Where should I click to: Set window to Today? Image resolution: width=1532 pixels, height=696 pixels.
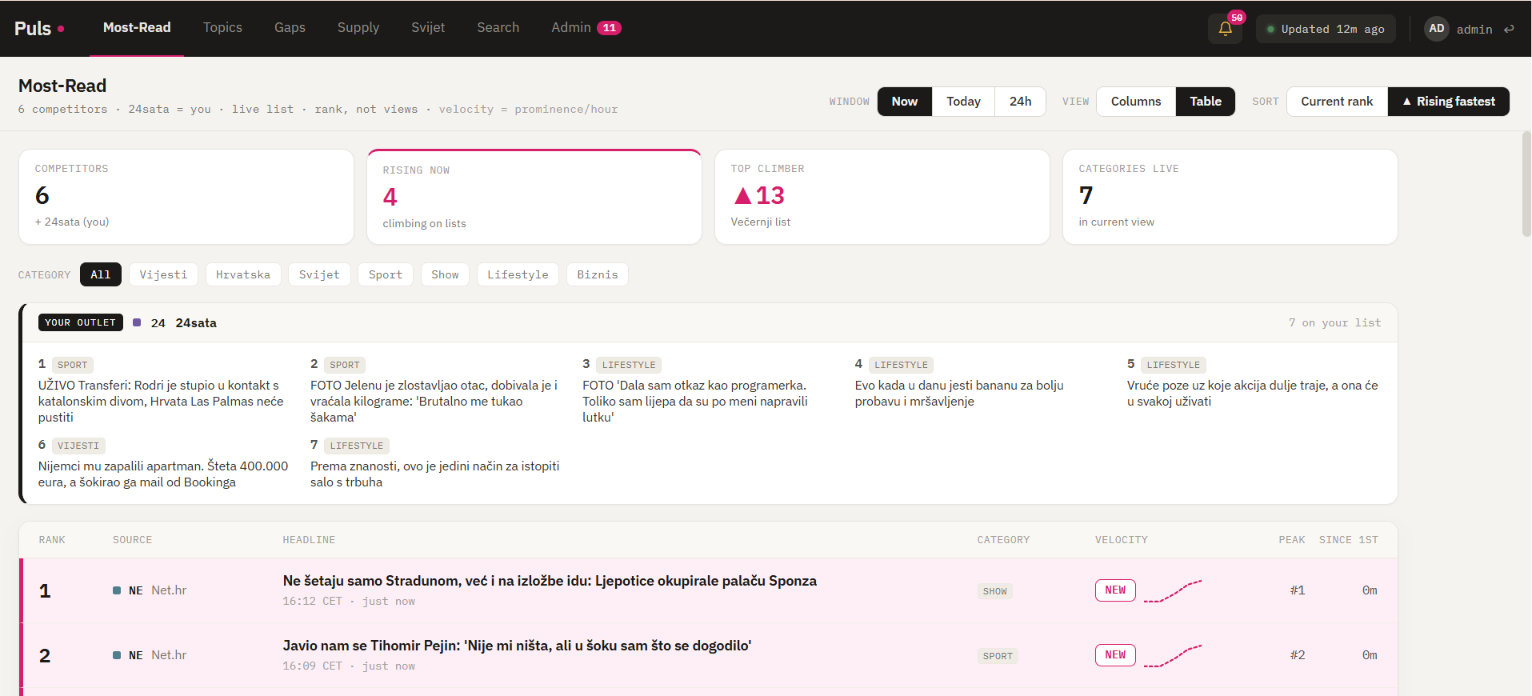pos(964,101)
